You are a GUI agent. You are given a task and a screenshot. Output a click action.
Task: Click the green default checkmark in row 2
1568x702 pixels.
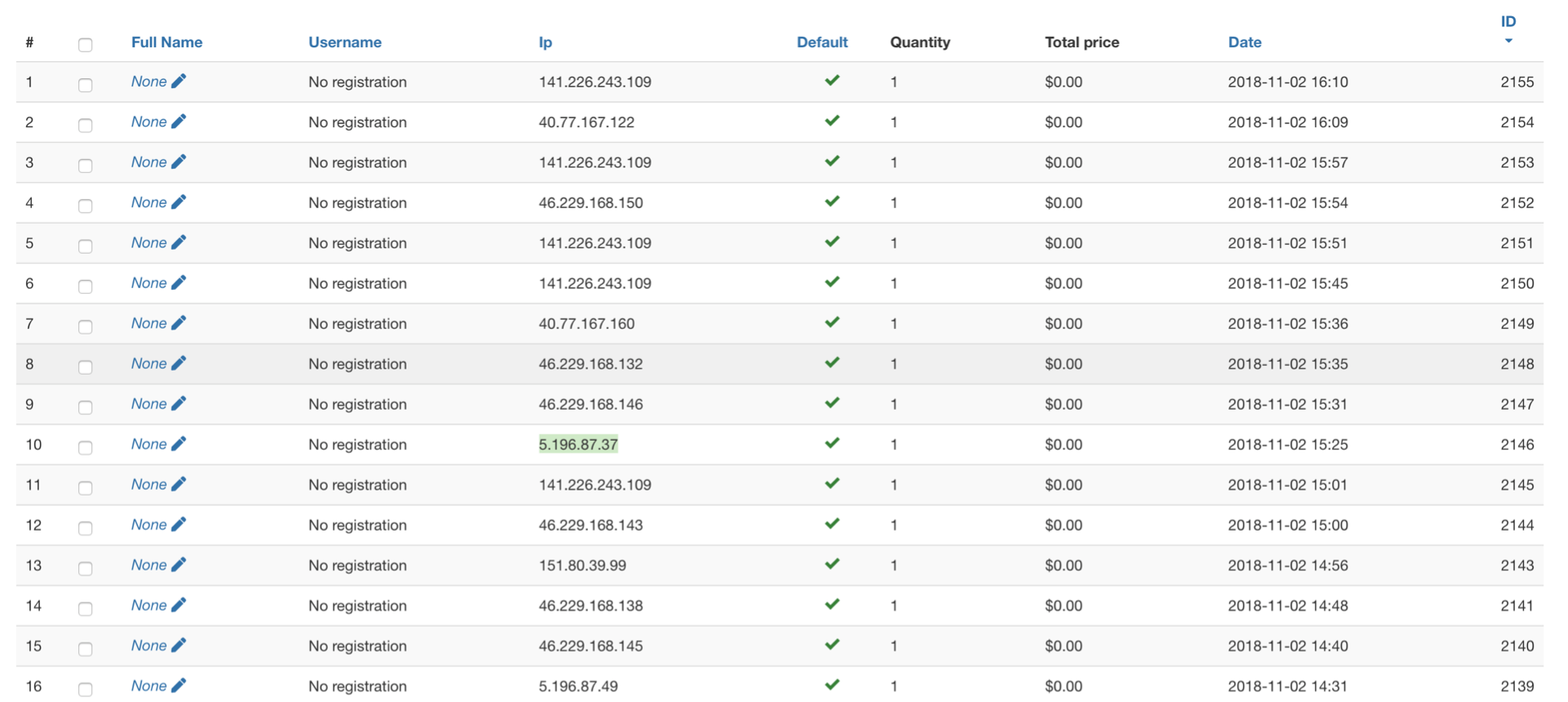pos(832,121)
